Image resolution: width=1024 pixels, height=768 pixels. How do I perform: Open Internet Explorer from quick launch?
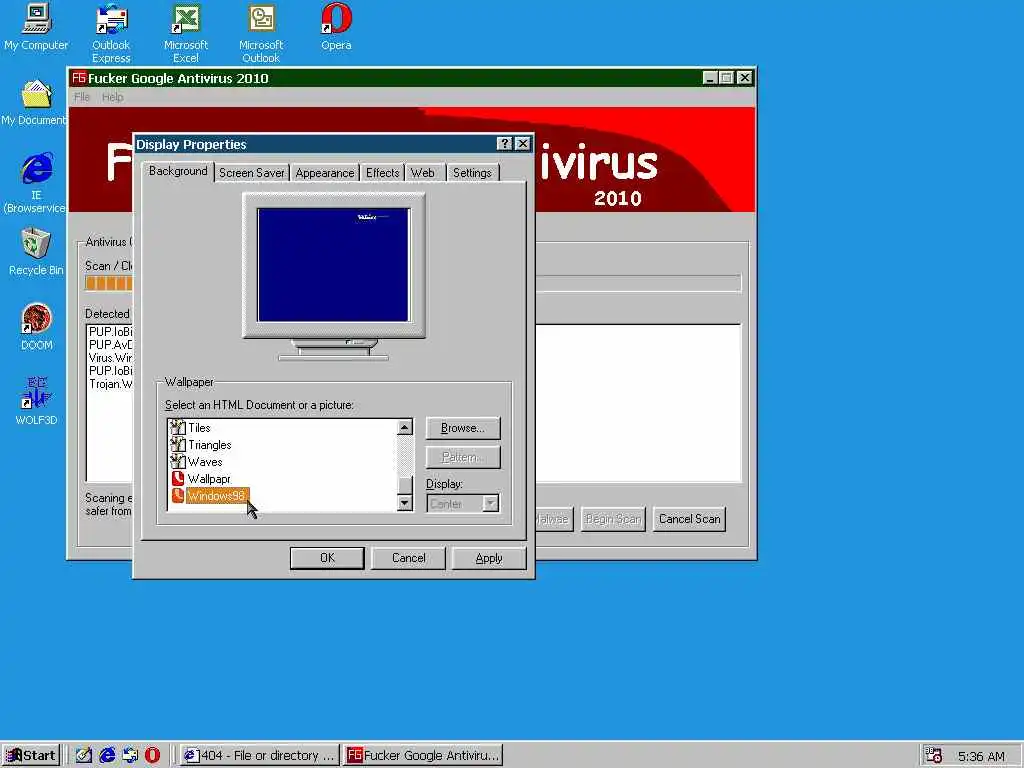(107, 756)
